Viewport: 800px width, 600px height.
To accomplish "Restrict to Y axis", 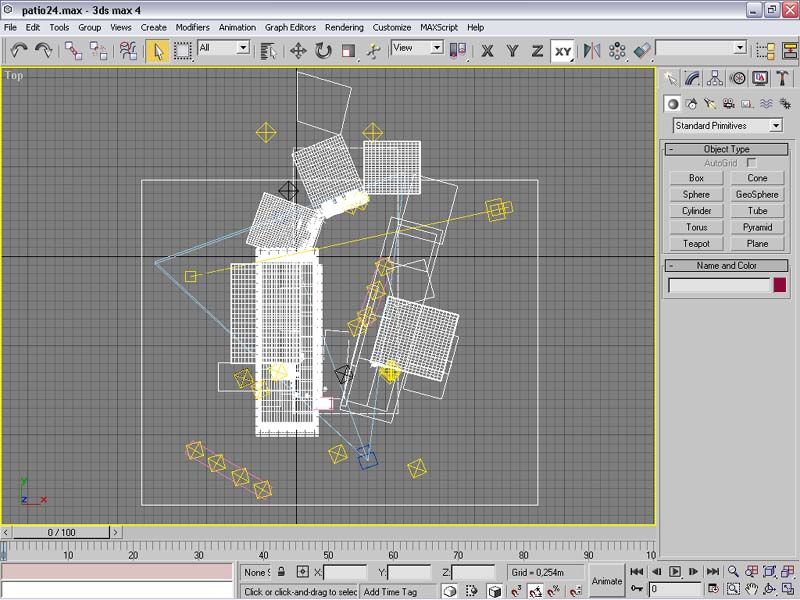I will coord(512,51).
